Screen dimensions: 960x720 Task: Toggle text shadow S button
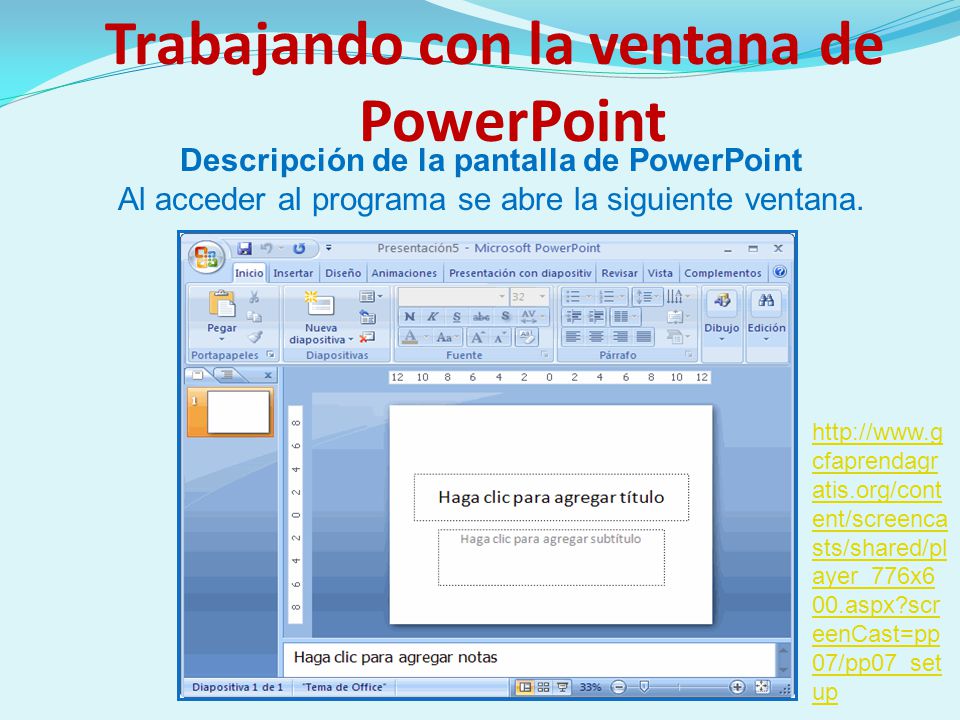(x=506, y=317)
